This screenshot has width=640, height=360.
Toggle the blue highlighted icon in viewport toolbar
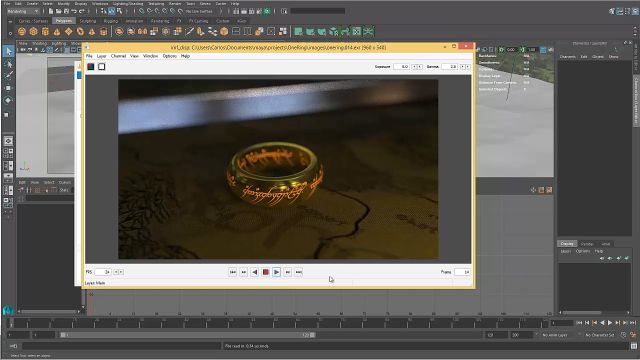[543, 50]
